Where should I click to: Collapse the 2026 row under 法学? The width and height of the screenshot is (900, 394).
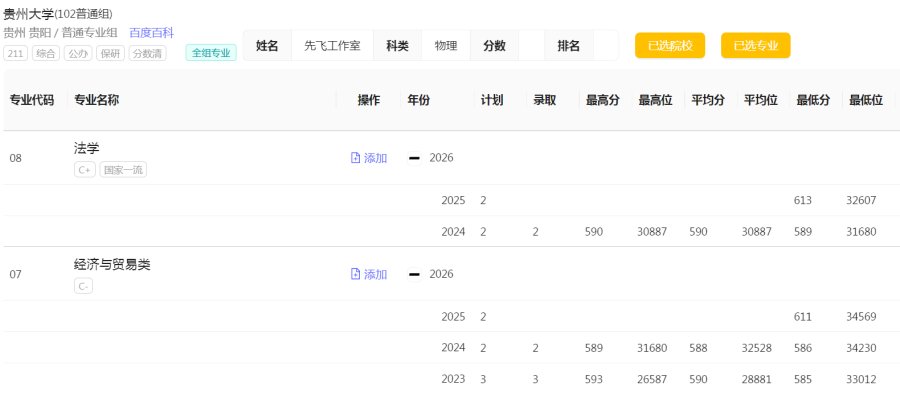[x=414, y=158]
